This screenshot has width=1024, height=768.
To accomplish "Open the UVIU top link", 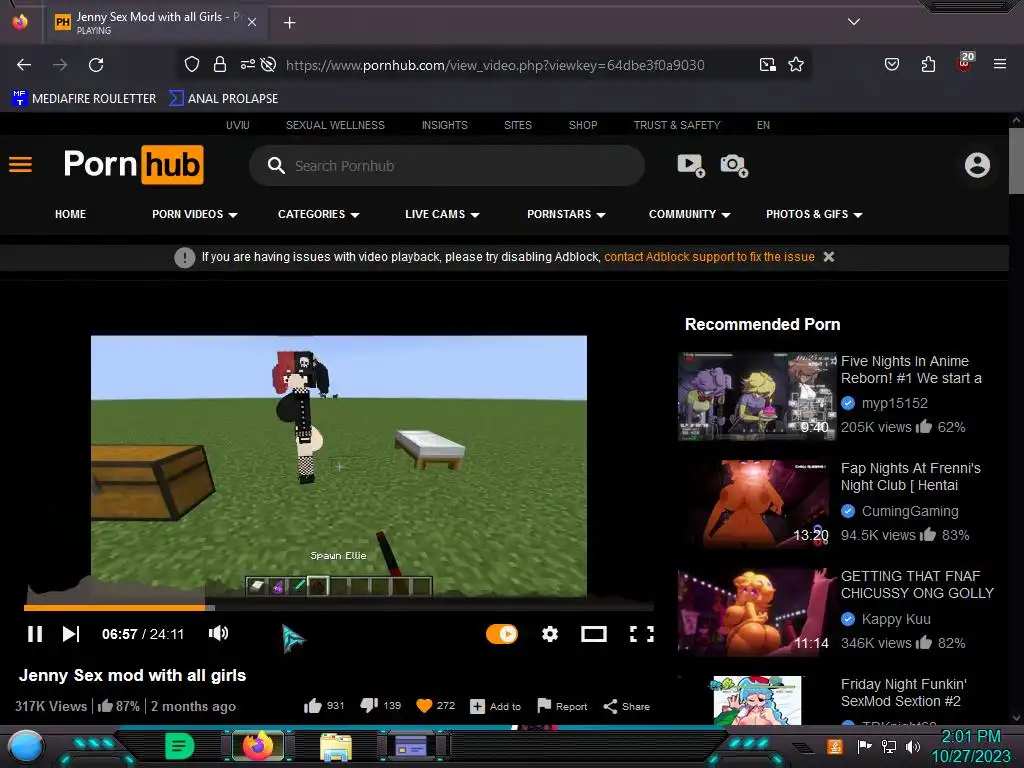I will 238,125.
